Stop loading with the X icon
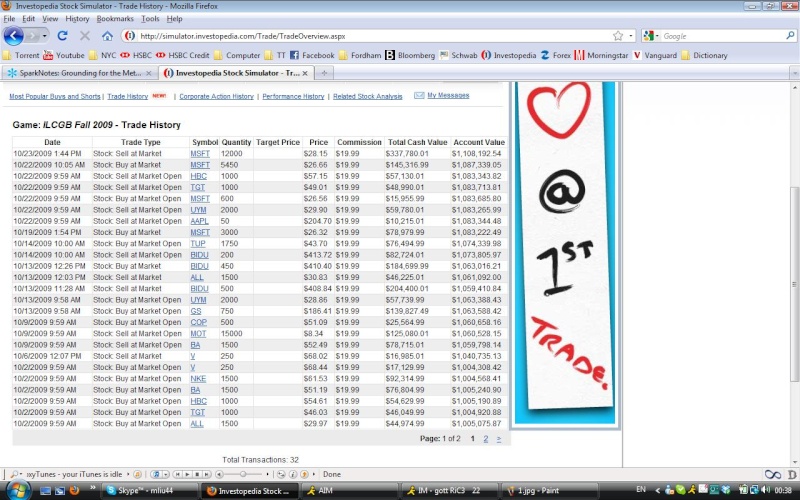This screenshot has width=800, height=500. coord(85,36)
